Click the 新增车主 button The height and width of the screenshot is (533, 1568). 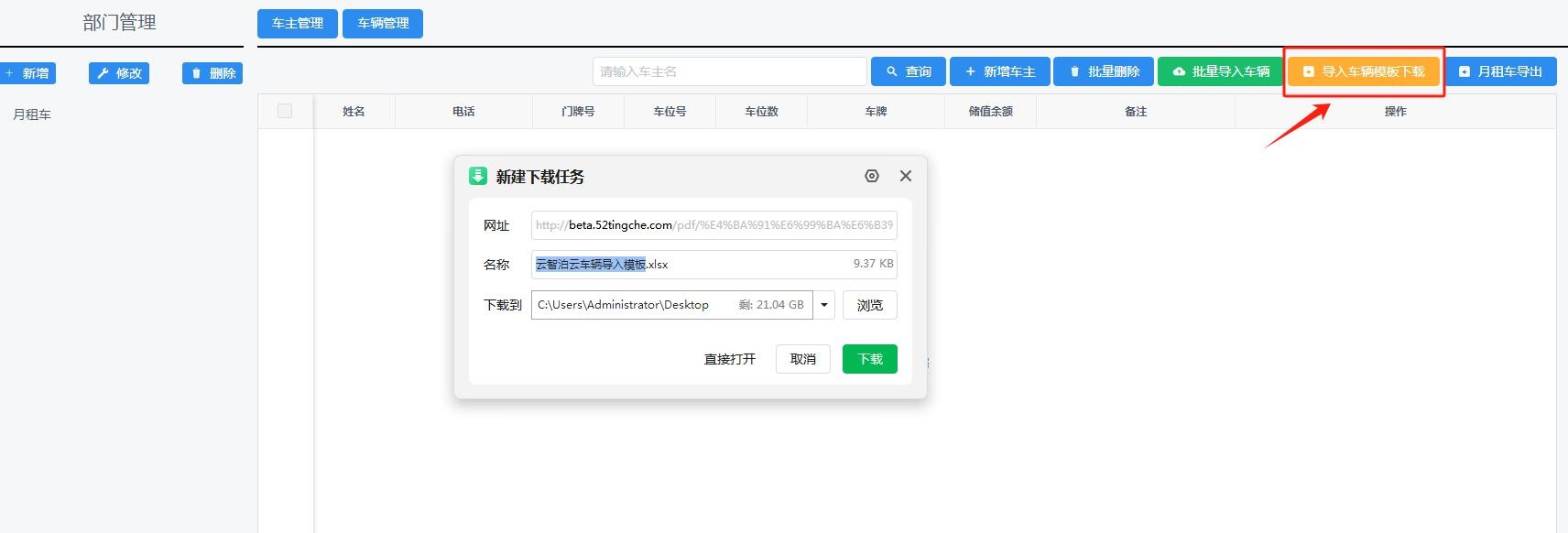click(x=999, y=71)
